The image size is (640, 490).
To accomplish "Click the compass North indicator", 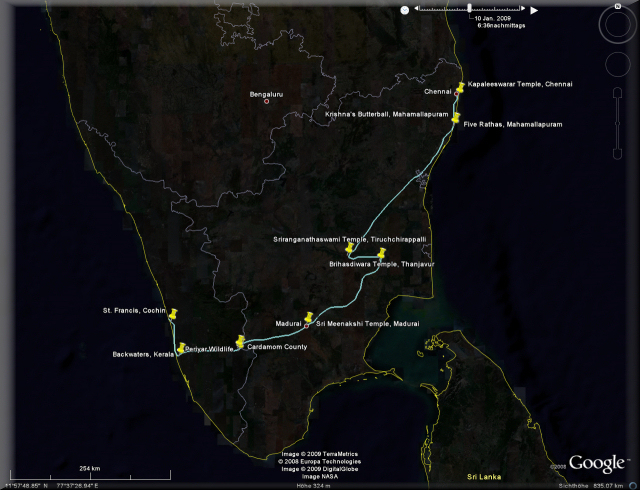I will click(618, 7).
